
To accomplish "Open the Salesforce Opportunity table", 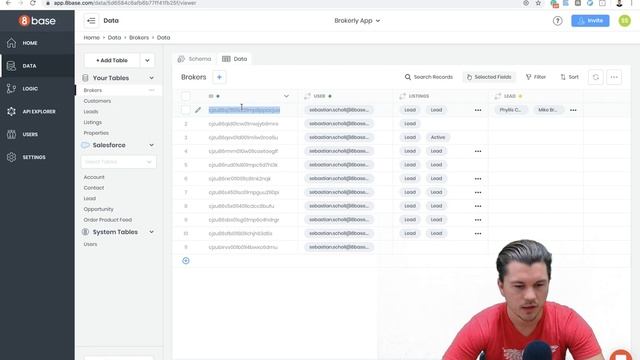I will [98, 209].
